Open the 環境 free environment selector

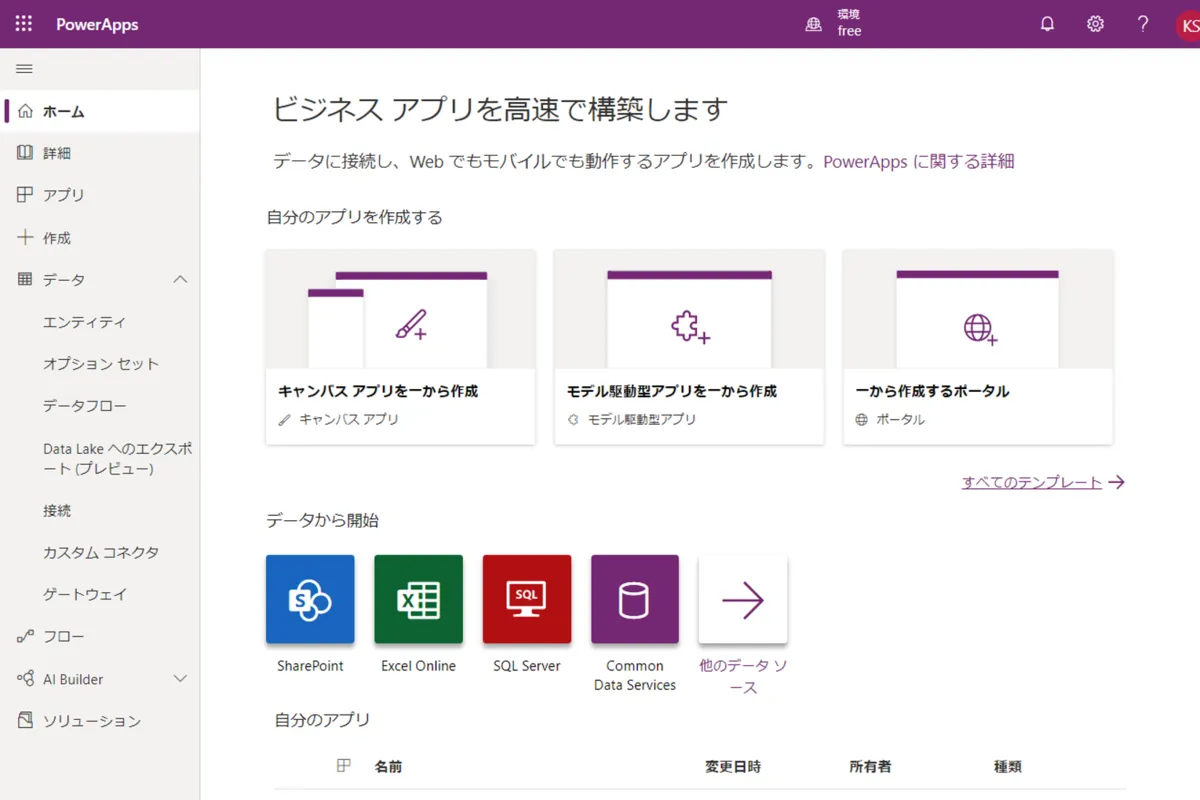point(838,23)
